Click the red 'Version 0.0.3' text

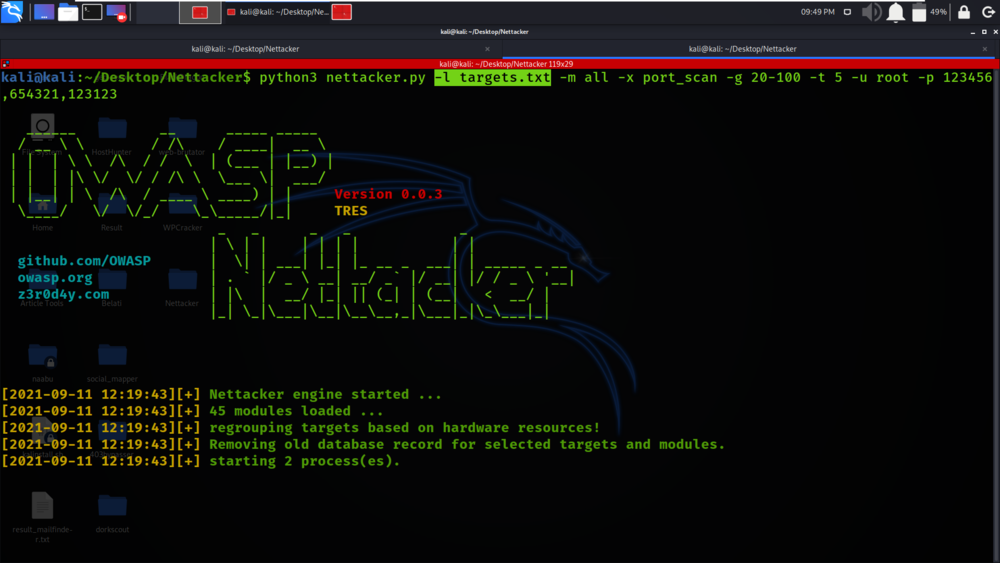point(388,194)
